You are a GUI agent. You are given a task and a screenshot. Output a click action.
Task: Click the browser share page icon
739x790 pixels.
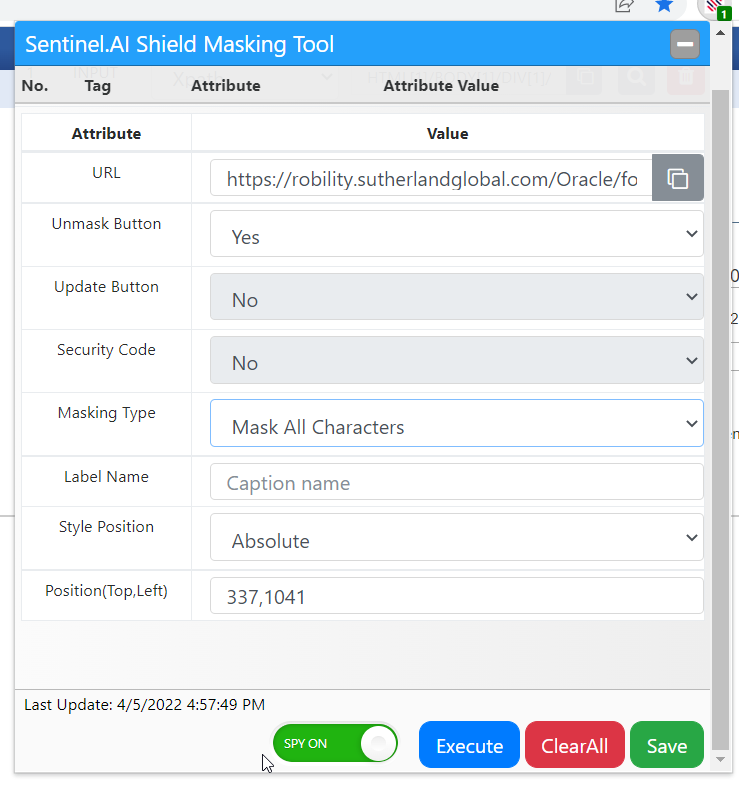(x=624, y=6)
